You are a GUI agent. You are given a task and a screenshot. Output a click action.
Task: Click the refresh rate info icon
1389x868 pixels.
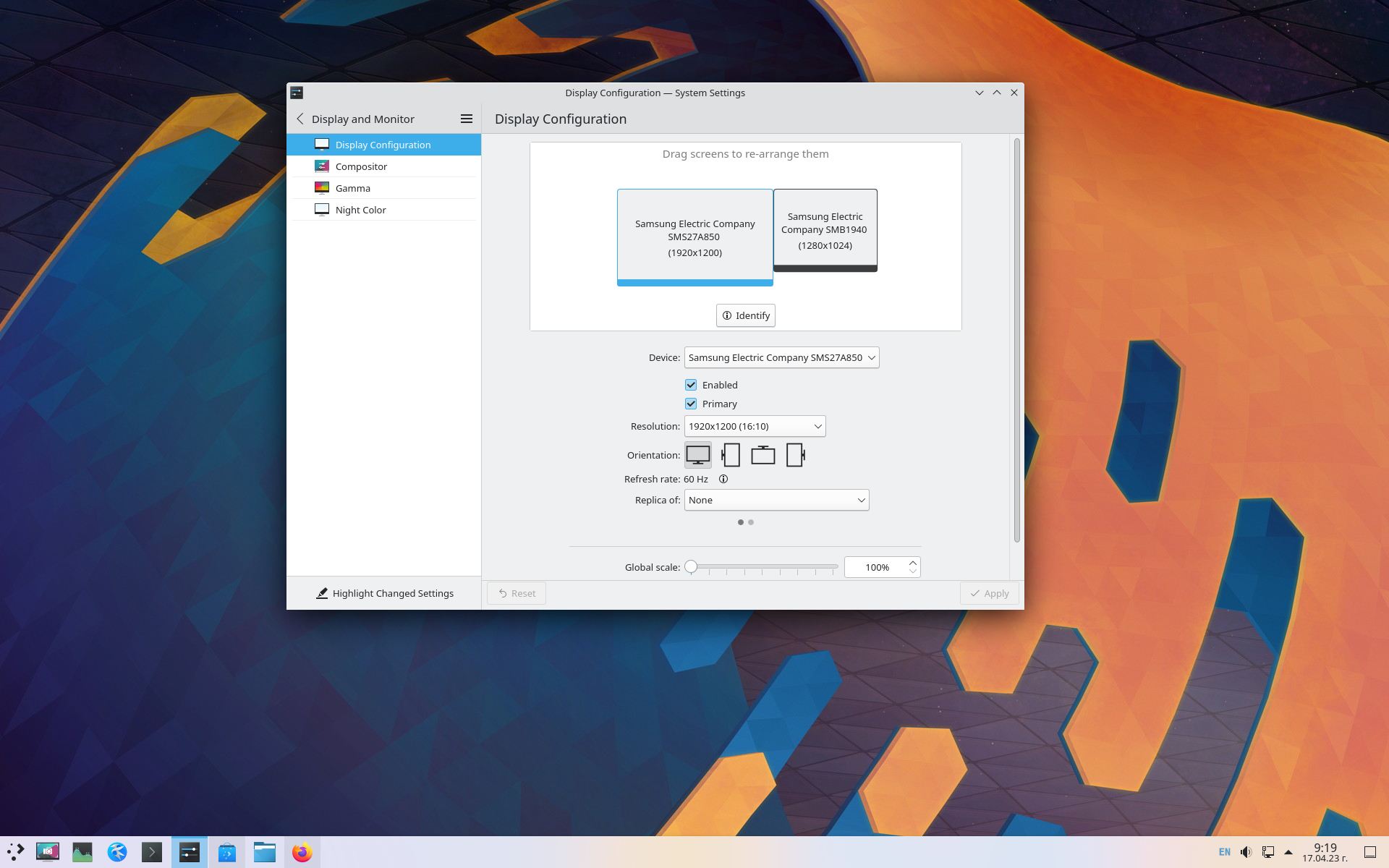723,479
